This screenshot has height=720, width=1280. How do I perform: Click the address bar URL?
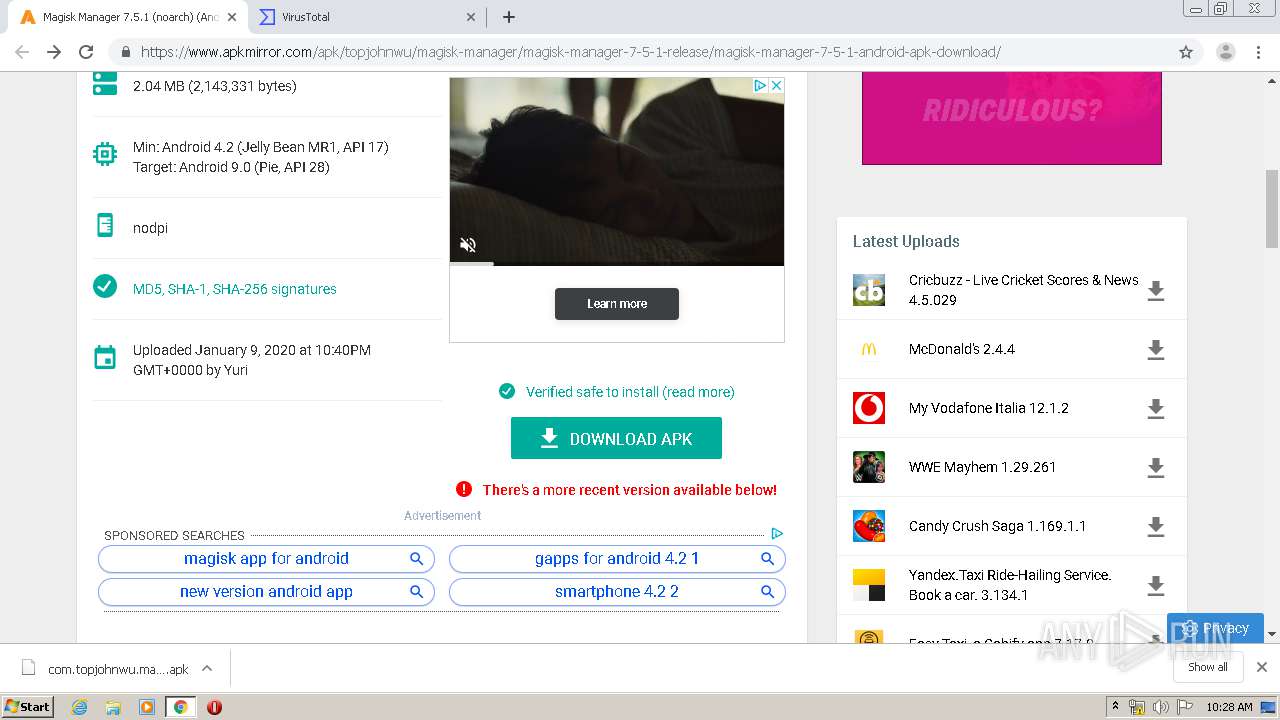tap(570, 52)
